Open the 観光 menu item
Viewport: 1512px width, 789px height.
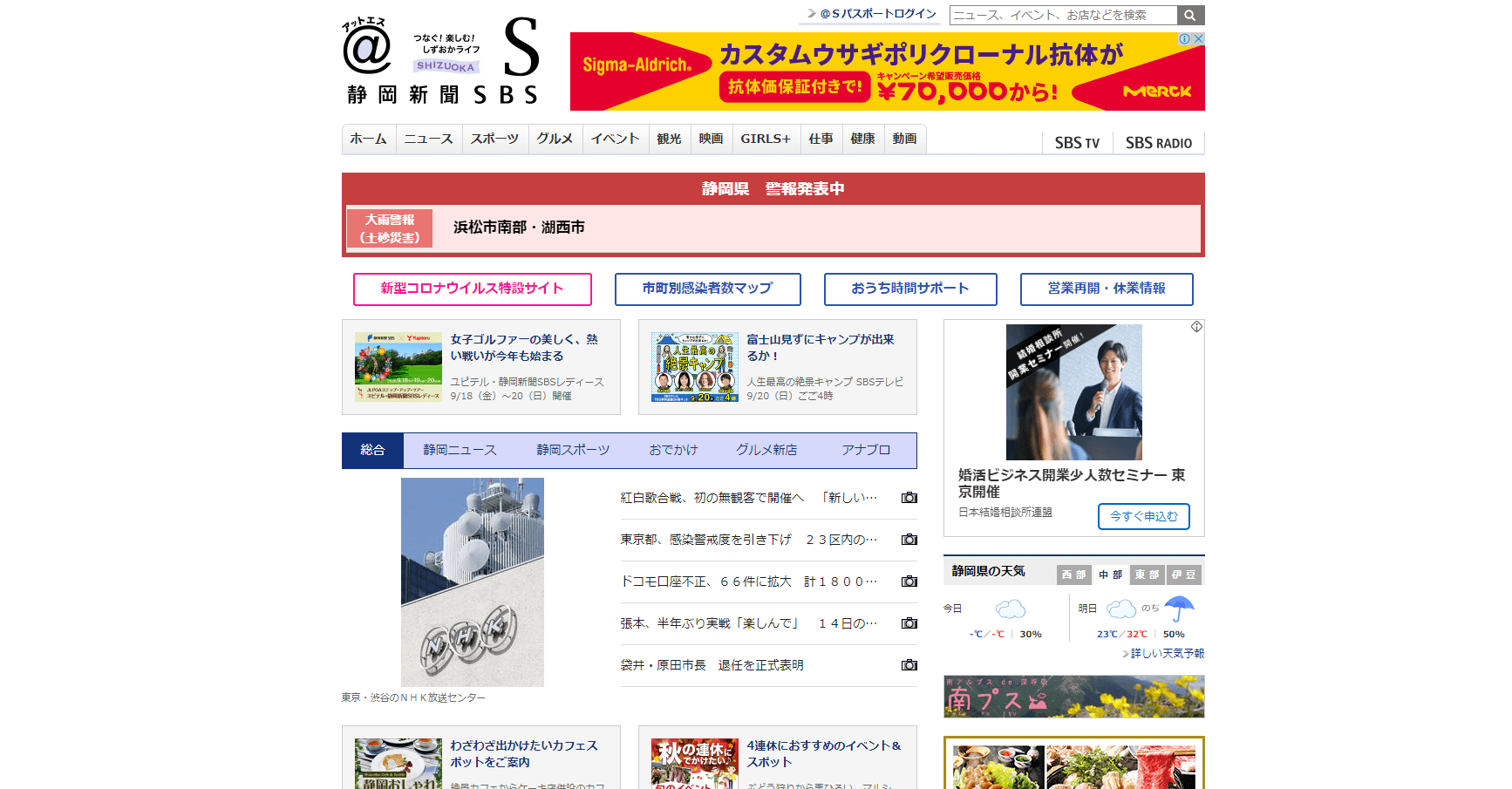[670, 139]
